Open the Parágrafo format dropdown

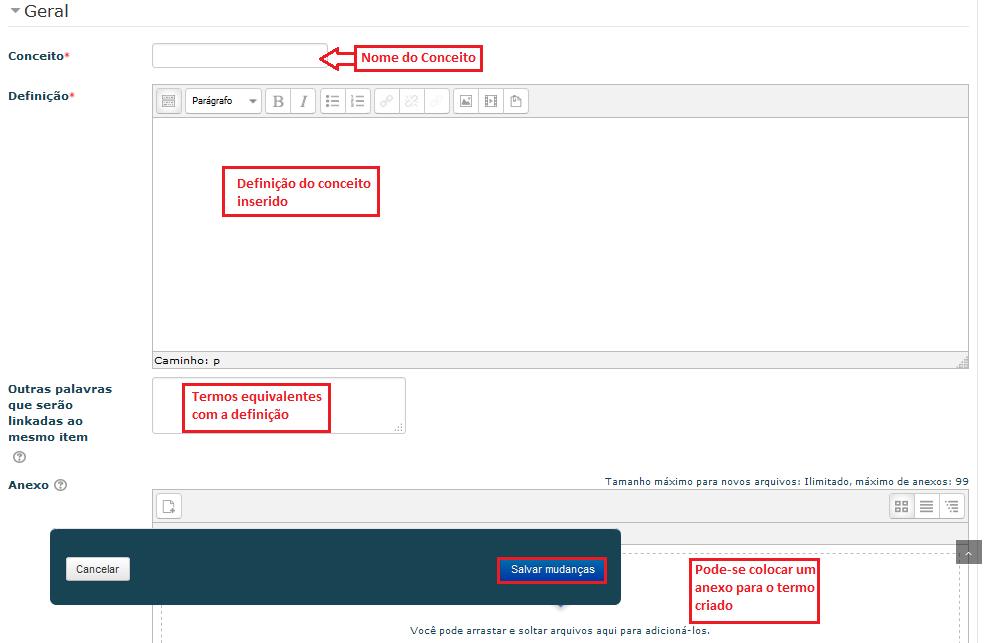(223, 101)
